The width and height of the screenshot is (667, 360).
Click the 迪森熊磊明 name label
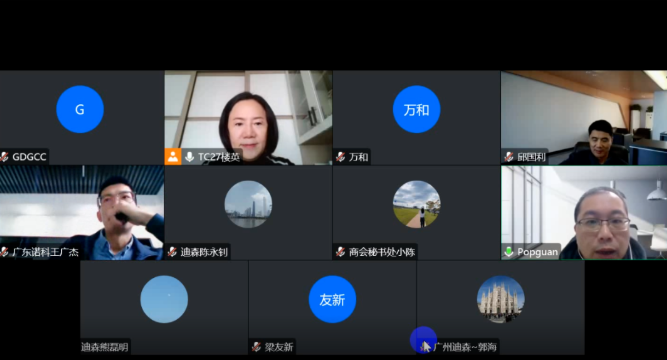(105, 347)
